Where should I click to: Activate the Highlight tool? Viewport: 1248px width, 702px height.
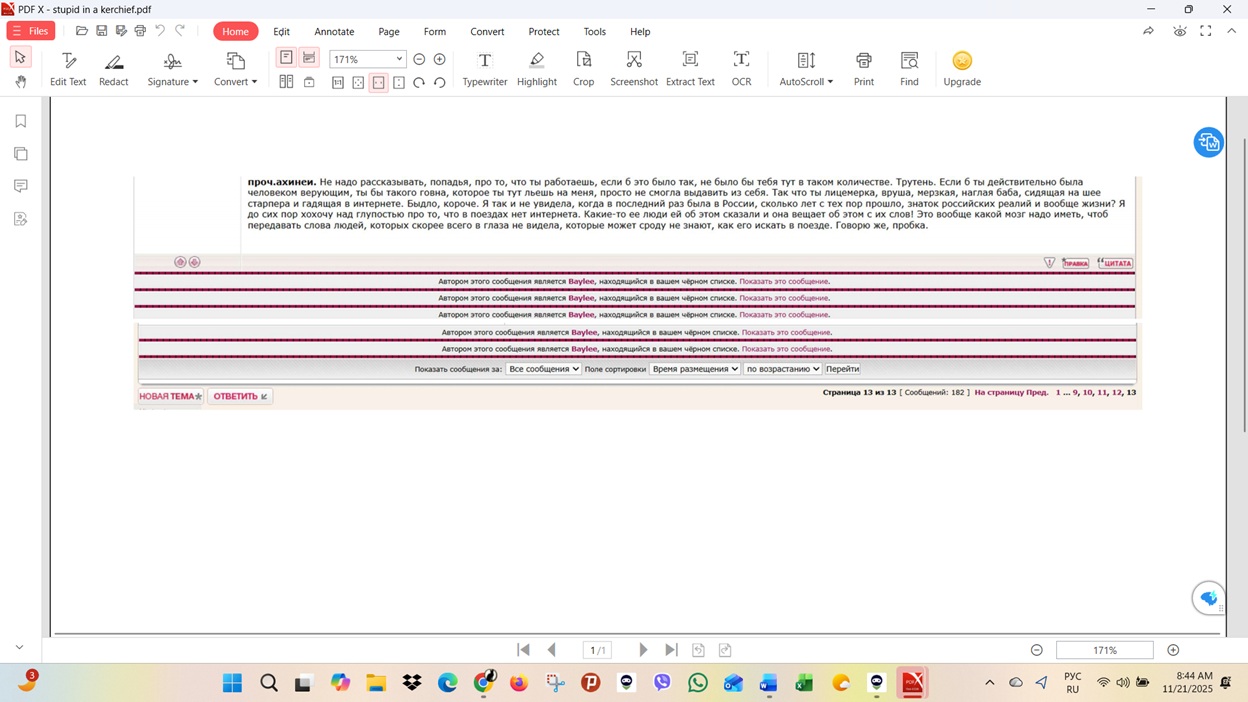pyautogui.click(x=537, y=68)
